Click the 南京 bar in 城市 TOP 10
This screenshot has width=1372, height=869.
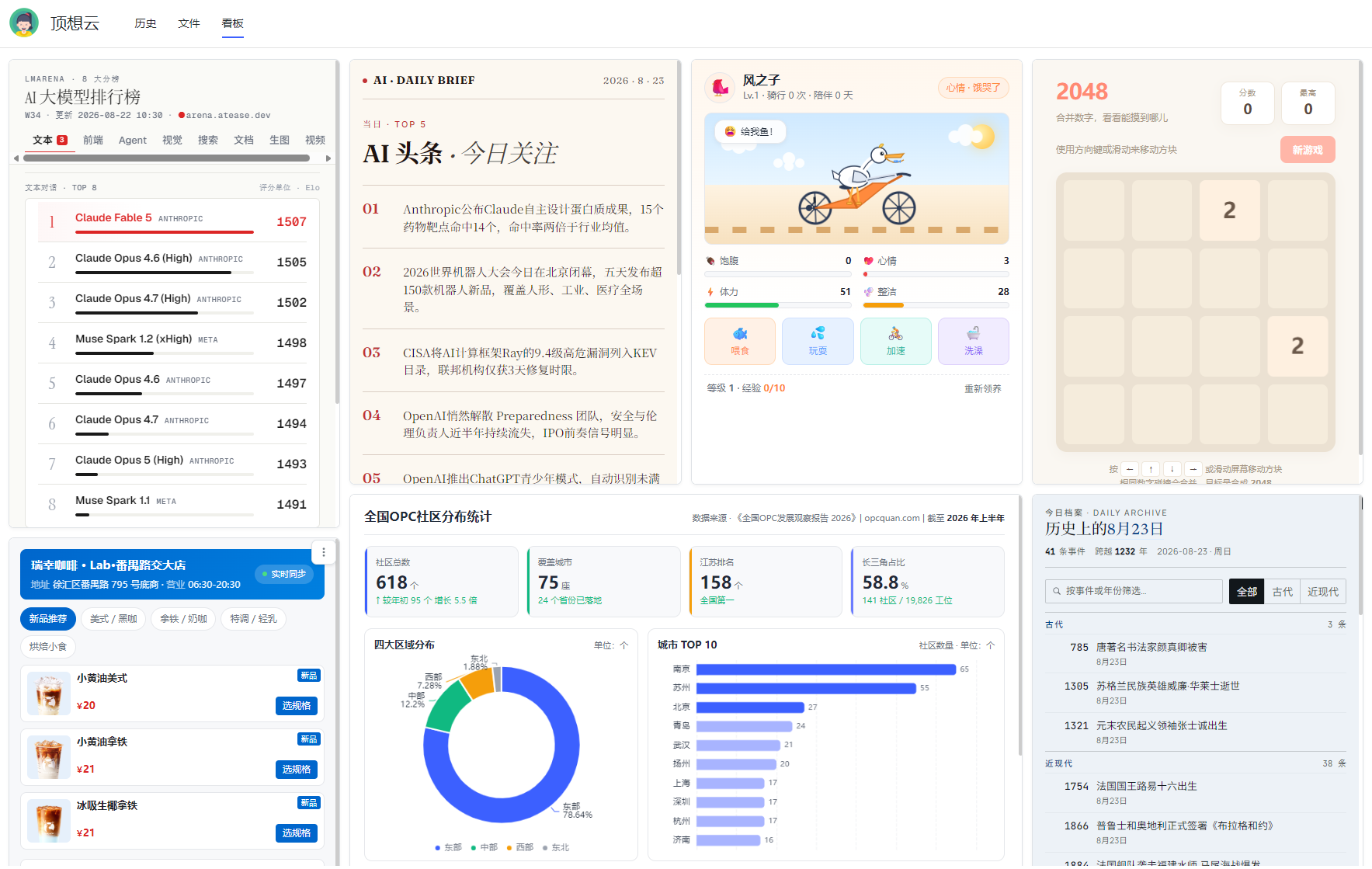[x=826, y=669]
